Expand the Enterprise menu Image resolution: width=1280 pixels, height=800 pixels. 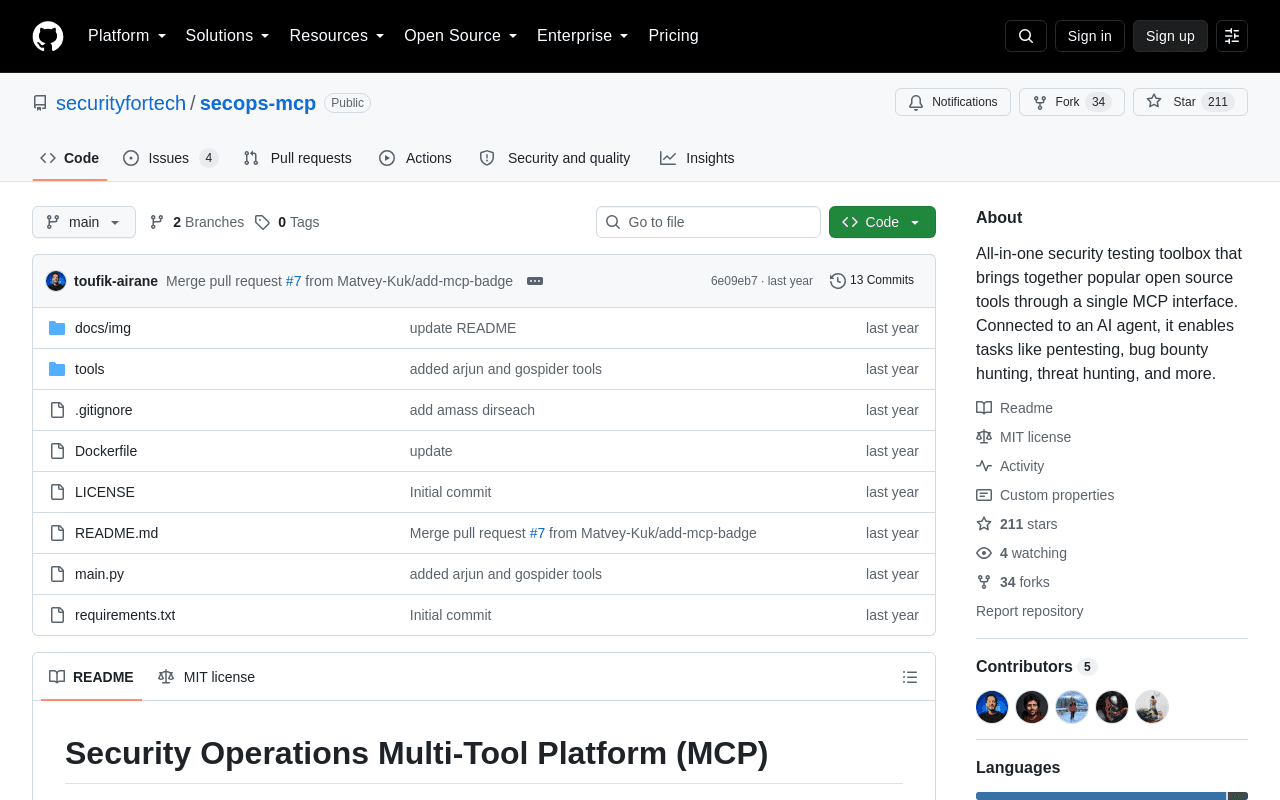[583, 36]
